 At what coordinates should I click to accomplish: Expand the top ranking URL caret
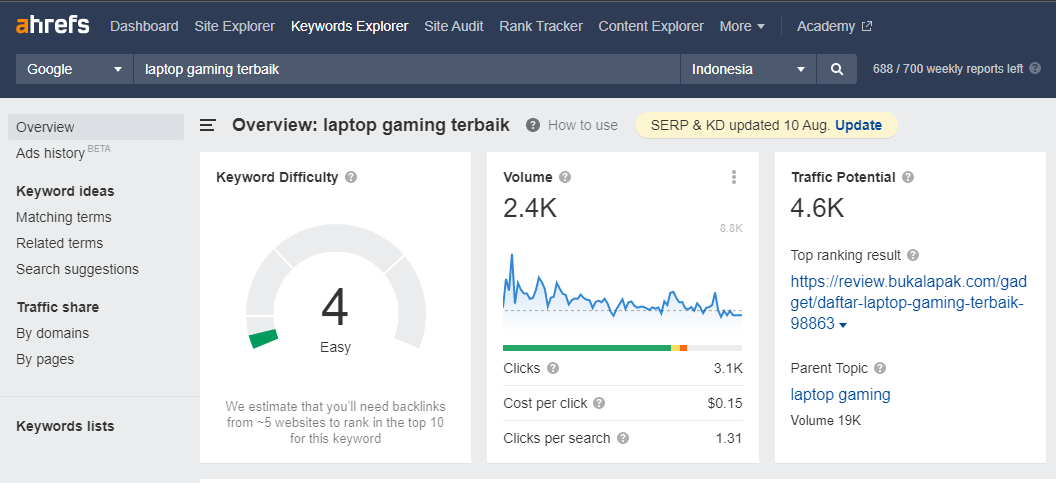[x=843, y=326]
